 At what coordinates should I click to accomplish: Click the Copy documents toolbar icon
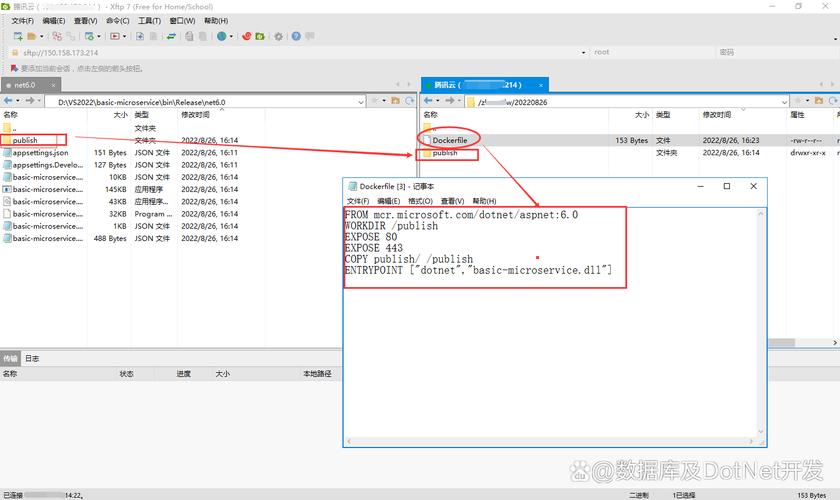[x=189, y=36]
